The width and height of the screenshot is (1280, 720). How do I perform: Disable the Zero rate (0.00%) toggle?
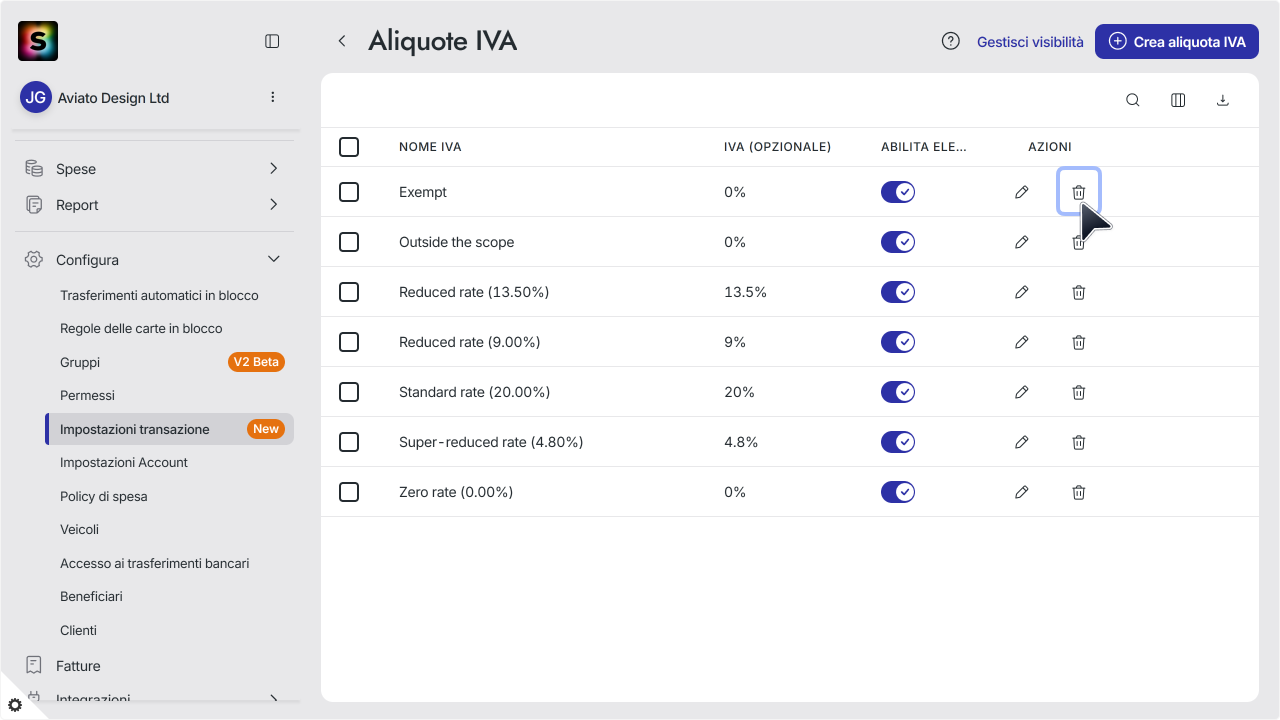898,492
